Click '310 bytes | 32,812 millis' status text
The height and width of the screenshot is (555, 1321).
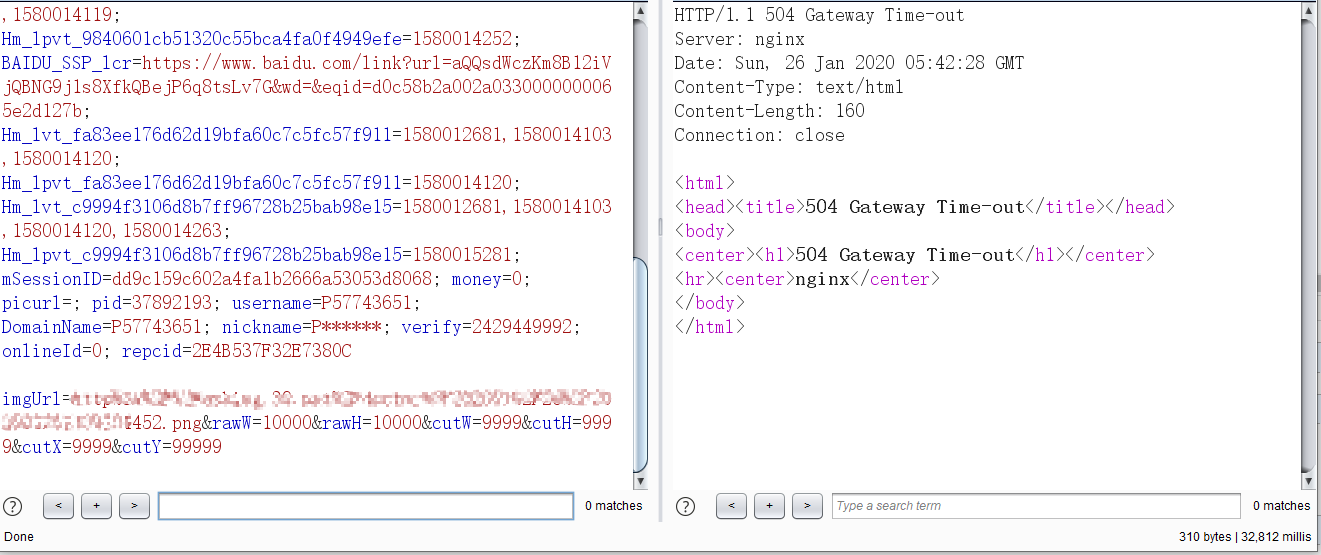pyautogui.click(x=1244, y=537)
